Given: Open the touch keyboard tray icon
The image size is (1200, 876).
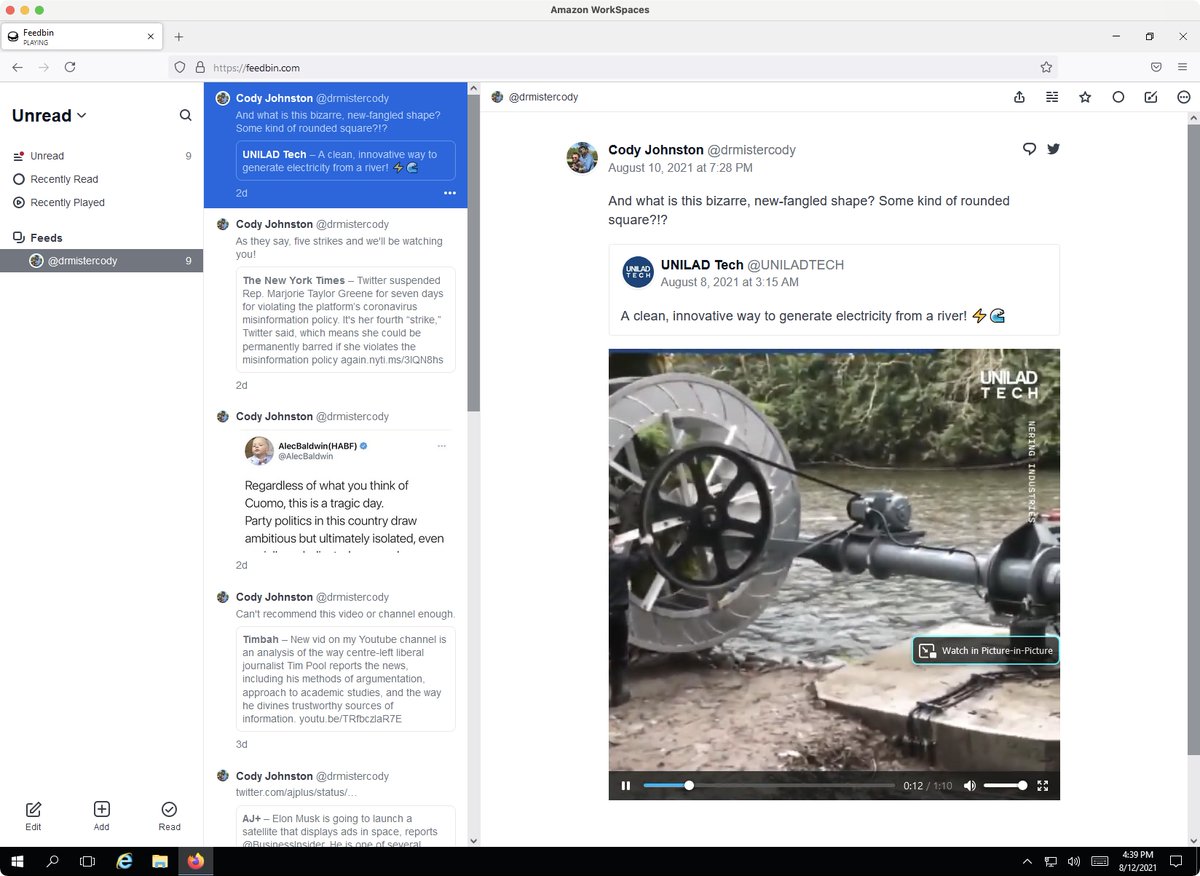Looking at the screenshot, I should 1100,861.
